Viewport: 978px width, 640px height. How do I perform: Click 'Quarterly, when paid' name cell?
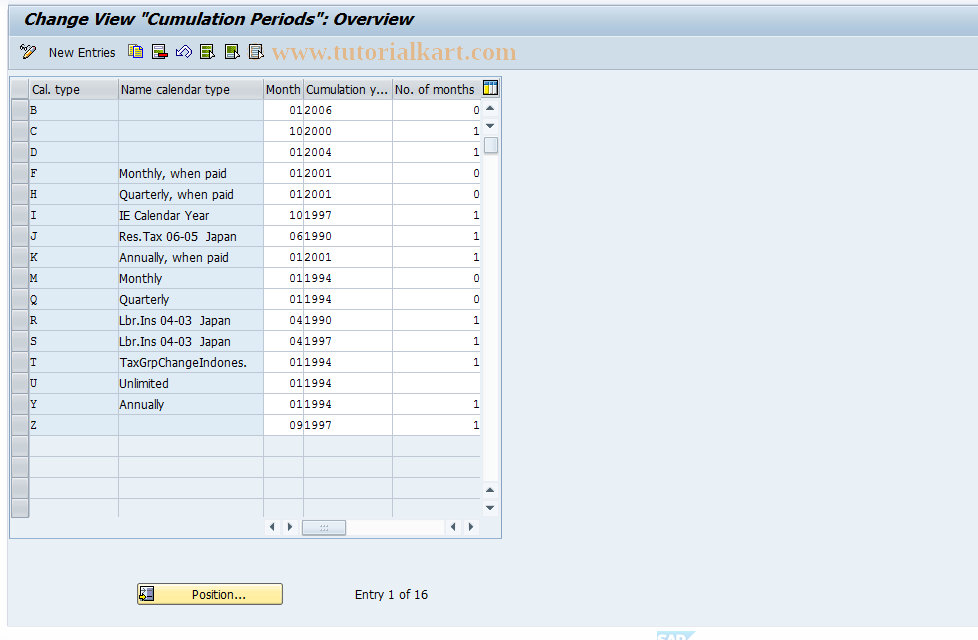191,195
